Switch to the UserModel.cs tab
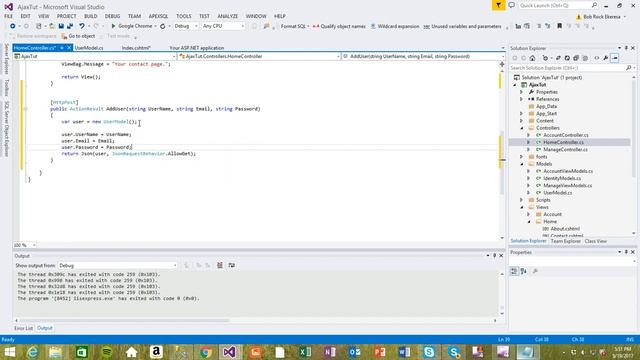This screenshot has width=640, height=360. point(89,48)
